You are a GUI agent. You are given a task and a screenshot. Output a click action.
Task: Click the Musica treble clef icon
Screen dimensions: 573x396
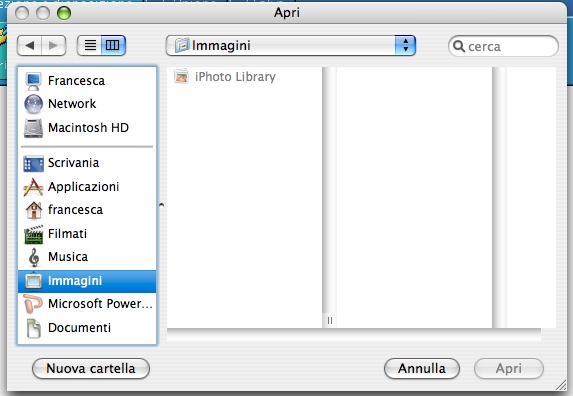34,258
